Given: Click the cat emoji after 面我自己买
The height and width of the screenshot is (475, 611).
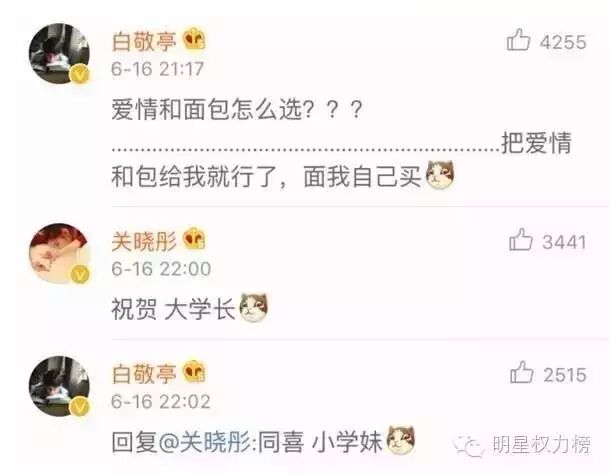Looking at the screenshot, I should pyautogui.click(x=440, y=175).
